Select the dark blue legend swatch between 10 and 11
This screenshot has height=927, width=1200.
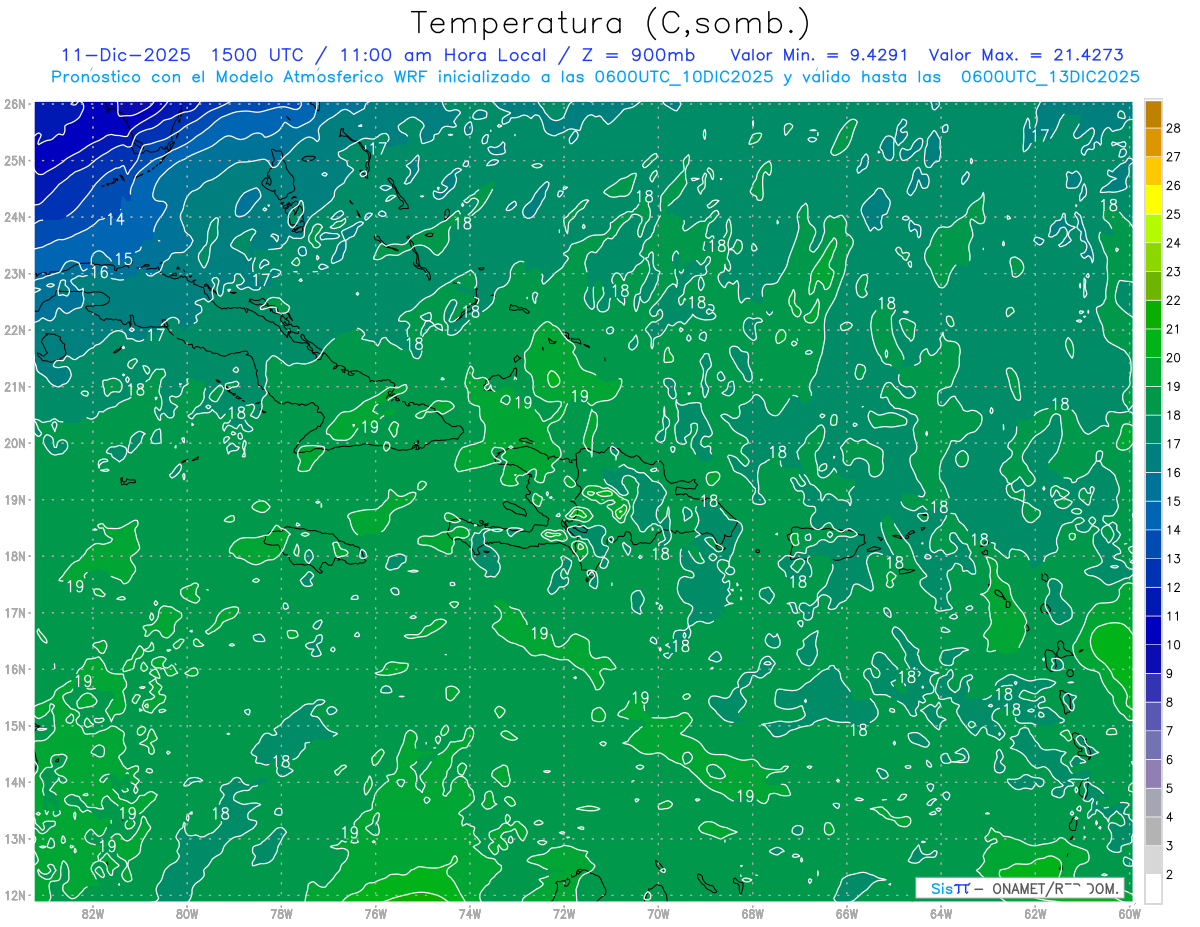pyautogui.click(x=1153, y=630)
